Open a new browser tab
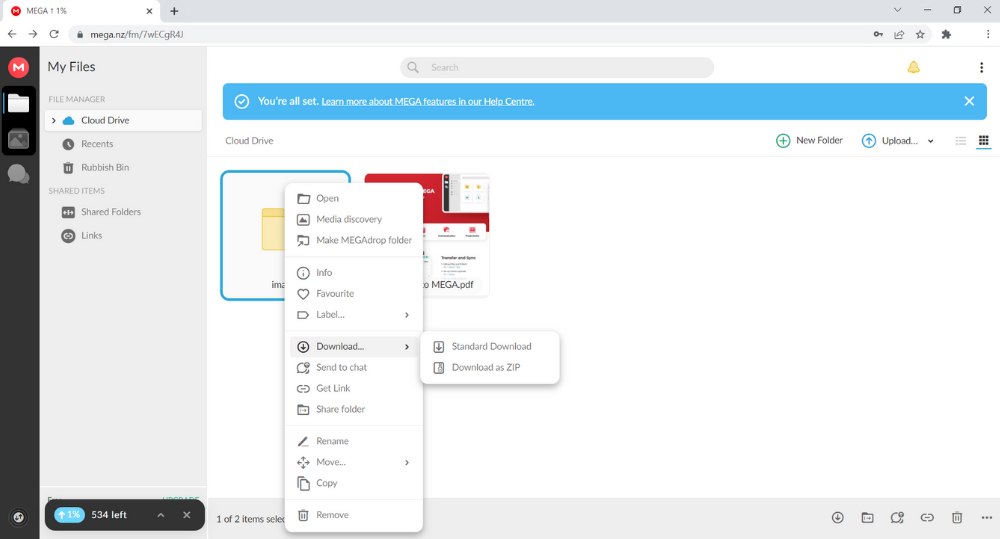Screen dimensions: 1000x539 [x=174, y=11]
